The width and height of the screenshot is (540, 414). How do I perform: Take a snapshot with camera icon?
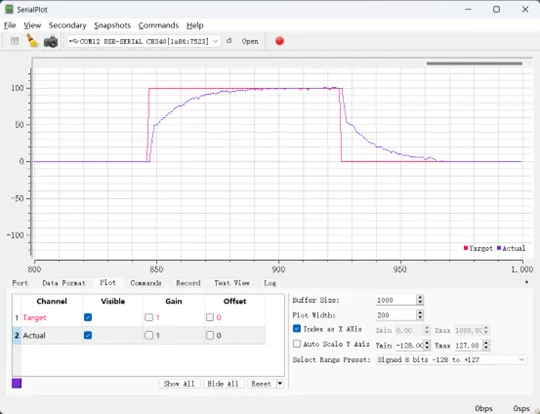tap(51, 41)
